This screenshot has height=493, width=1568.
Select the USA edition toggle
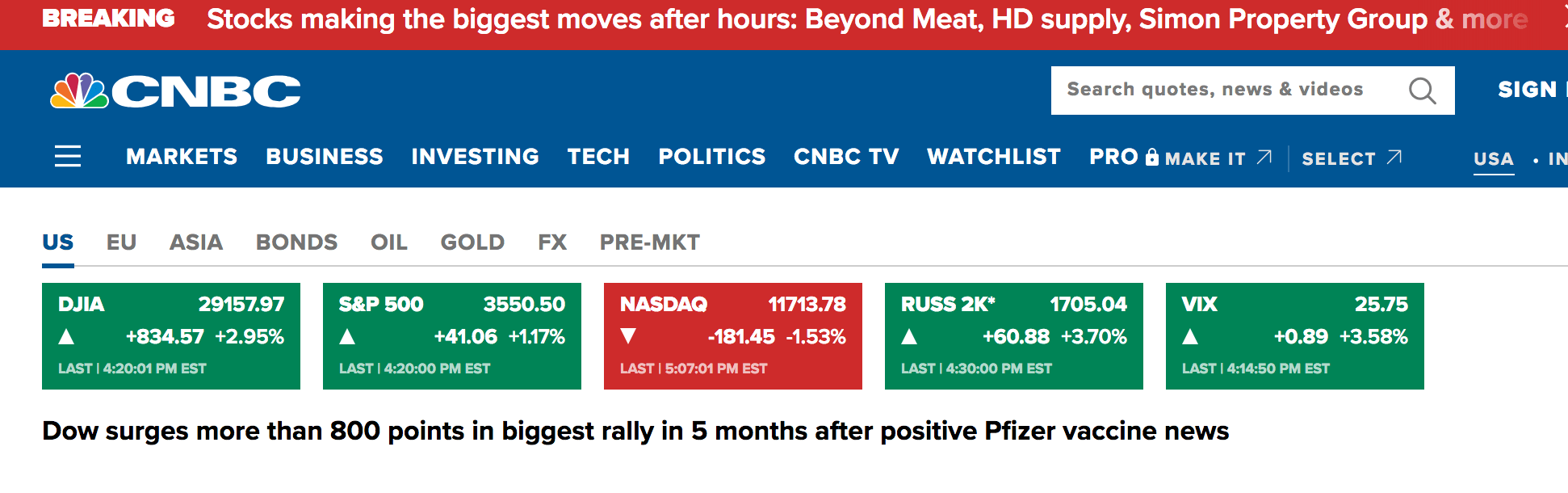[x=1493, y=159]
